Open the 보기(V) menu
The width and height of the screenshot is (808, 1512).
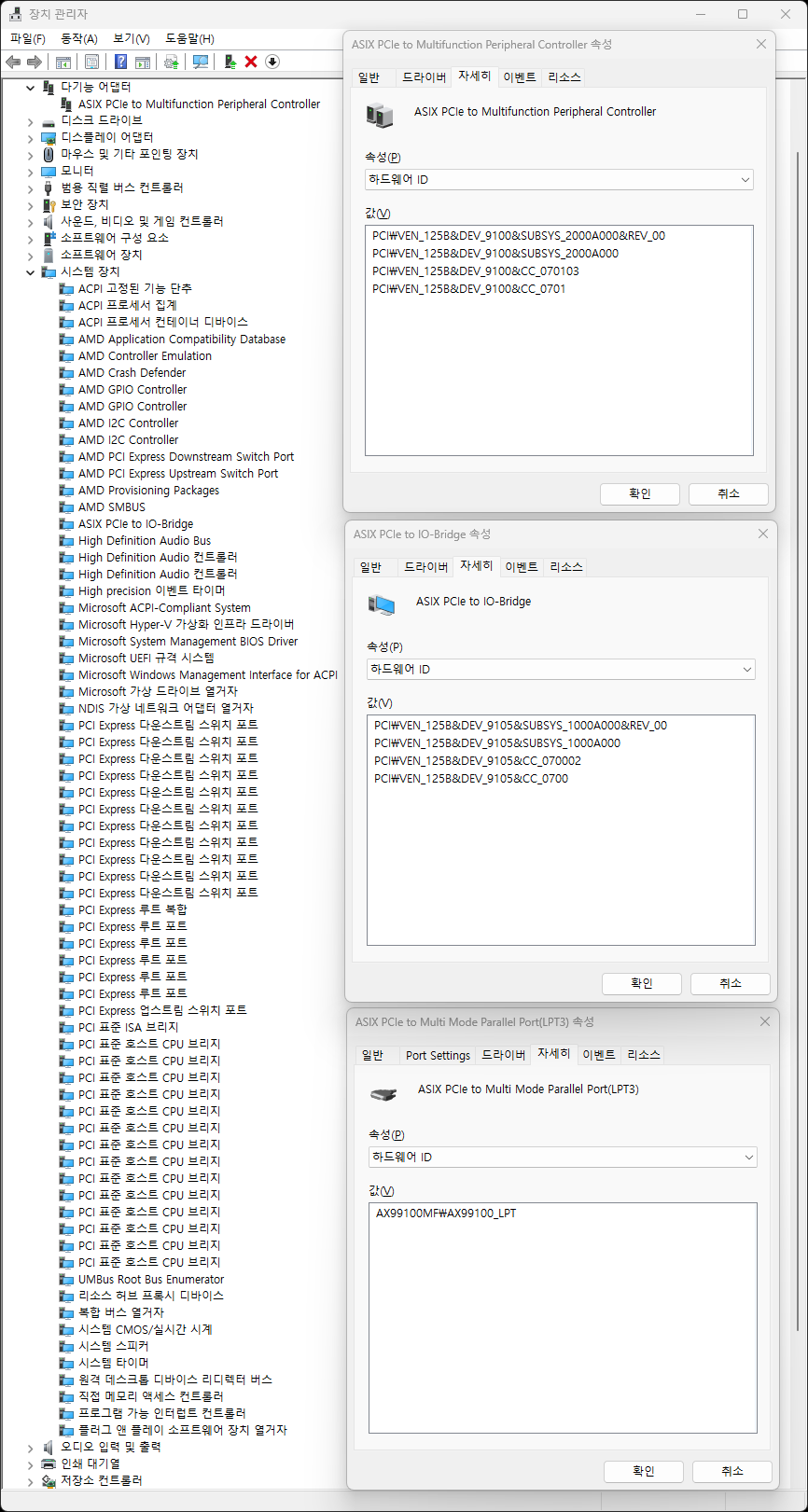tap(131, 38)
